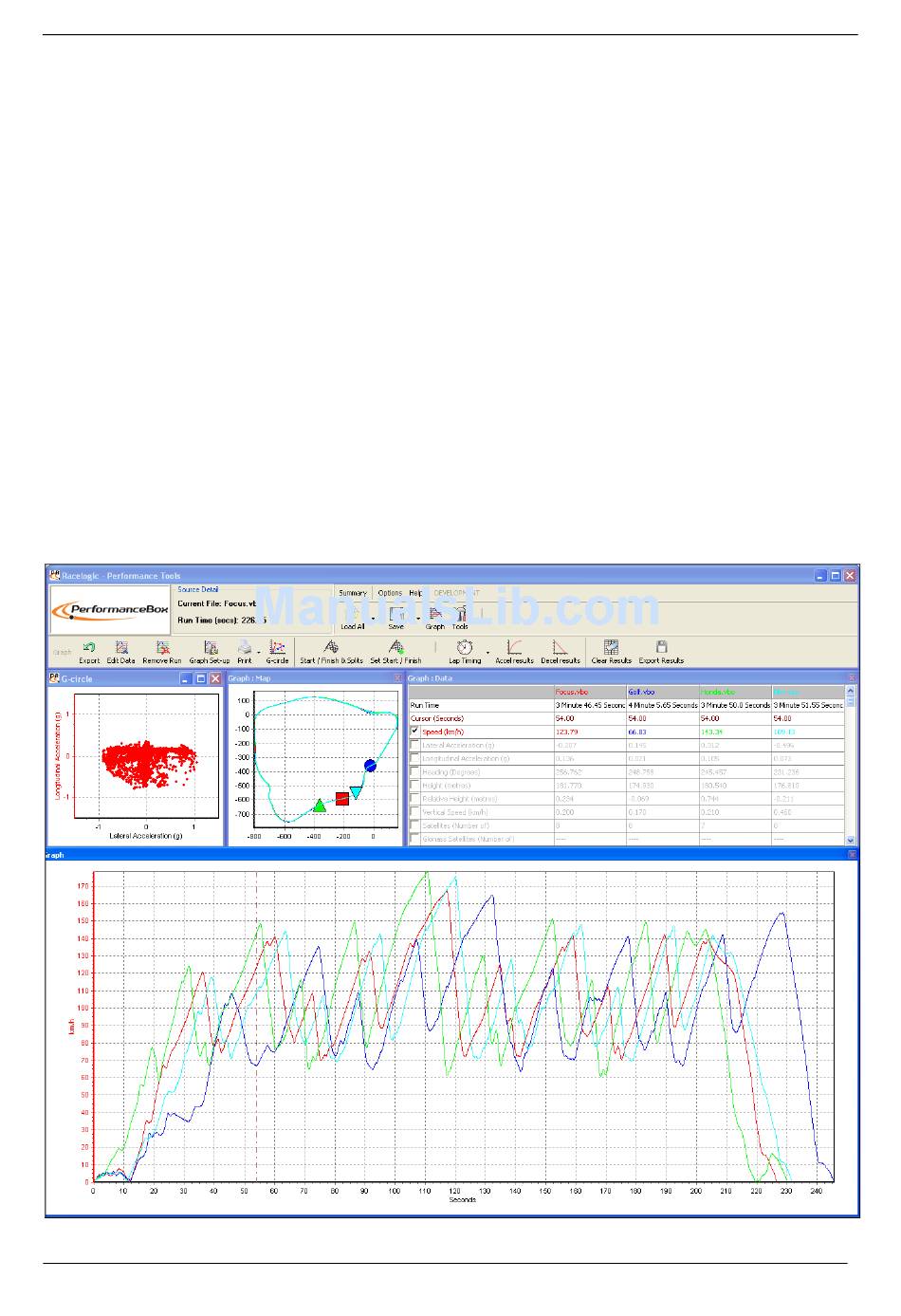Open the Lap Timing dropdown arrow

pyautogui.click(x=488, y=652)
